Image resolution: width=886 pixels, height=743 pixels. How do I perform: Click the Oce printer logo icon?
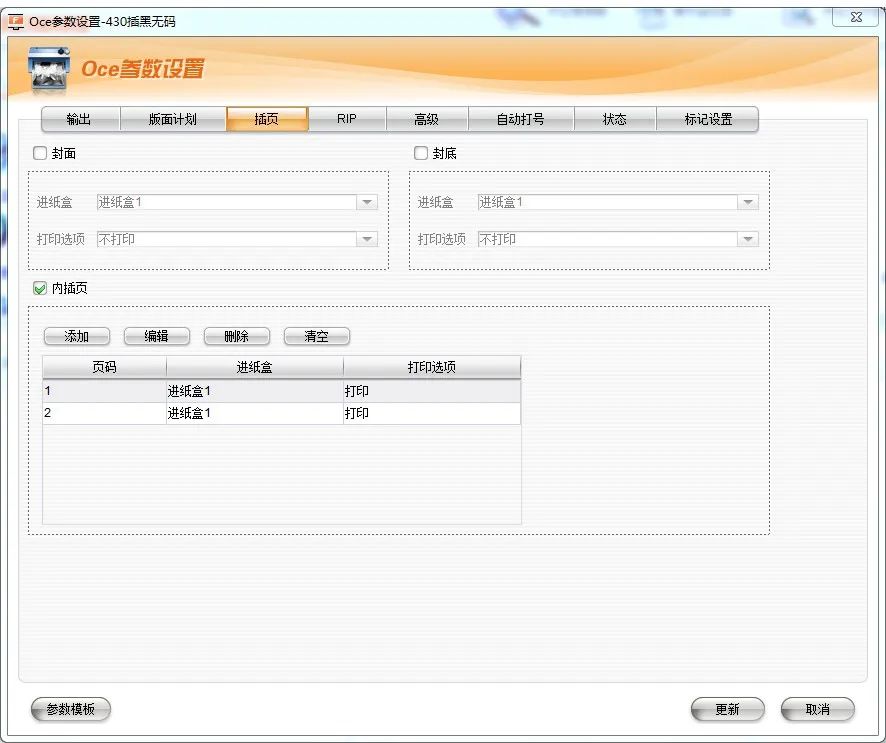pos(49,70)
